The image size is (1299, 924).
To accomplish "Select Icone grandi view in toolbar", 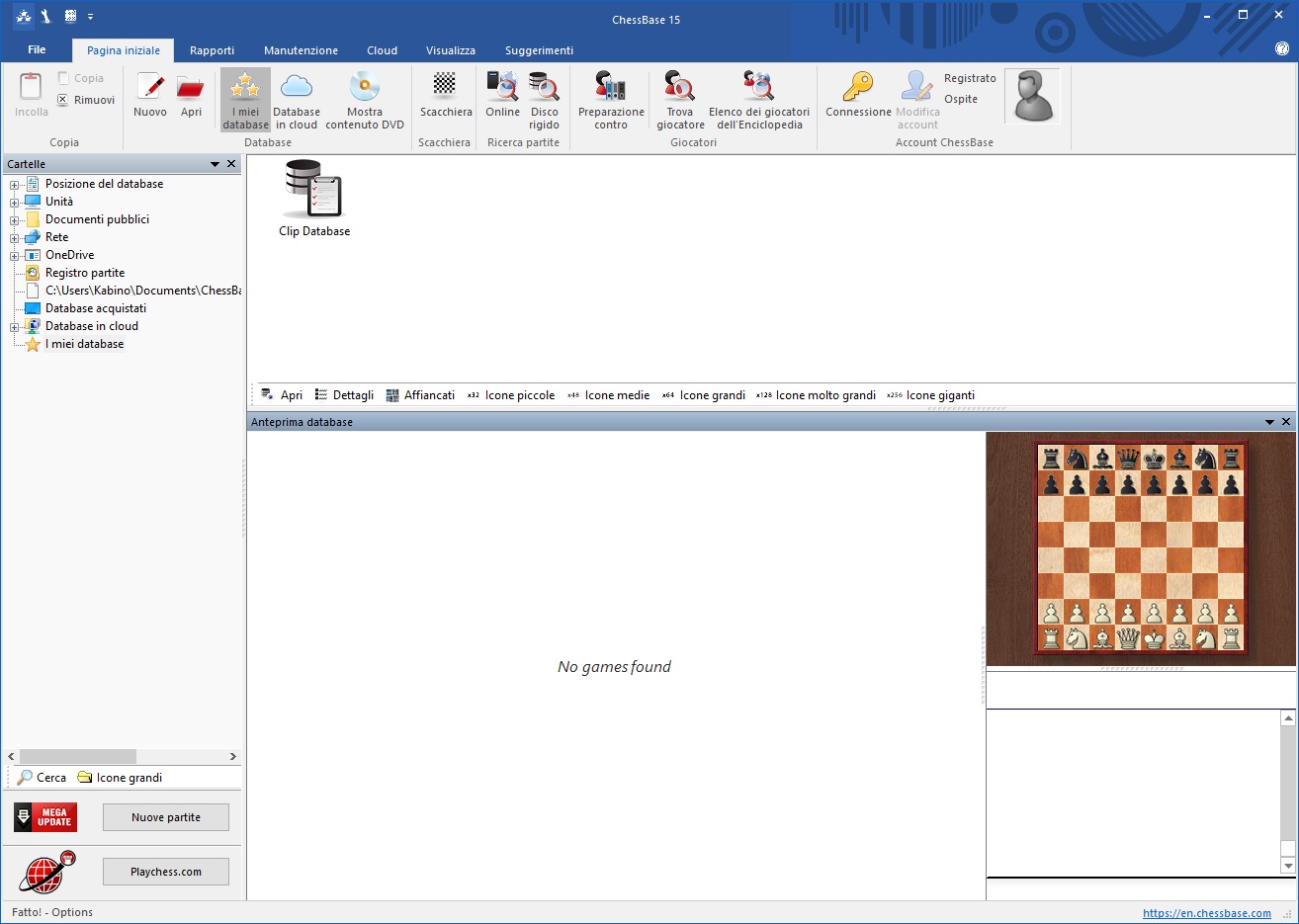I will tap(704, 395).
